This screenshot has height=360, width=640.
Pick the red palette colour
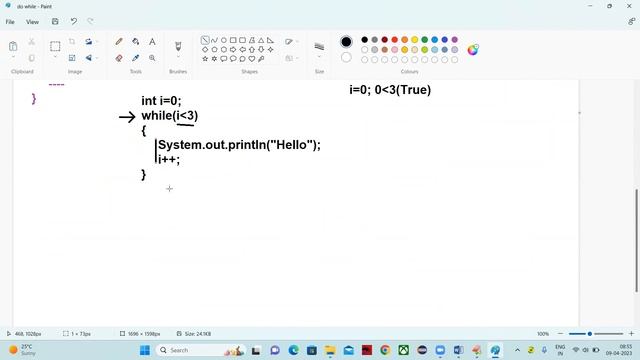[395, 40]
